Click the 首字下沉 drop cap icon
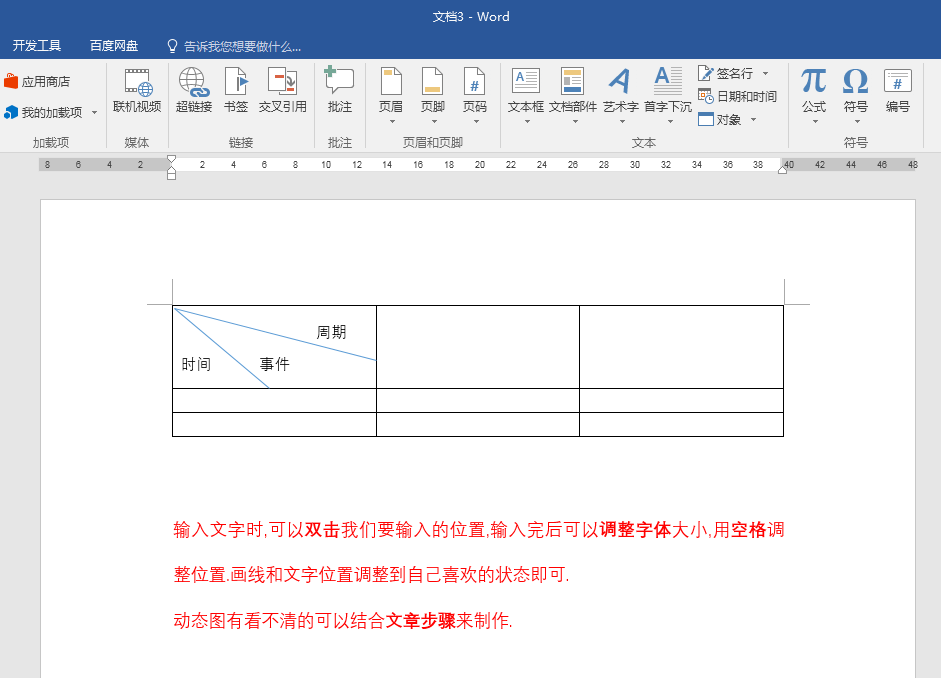Viewport: 941px width, 678px height. click(x=668, y=81)
